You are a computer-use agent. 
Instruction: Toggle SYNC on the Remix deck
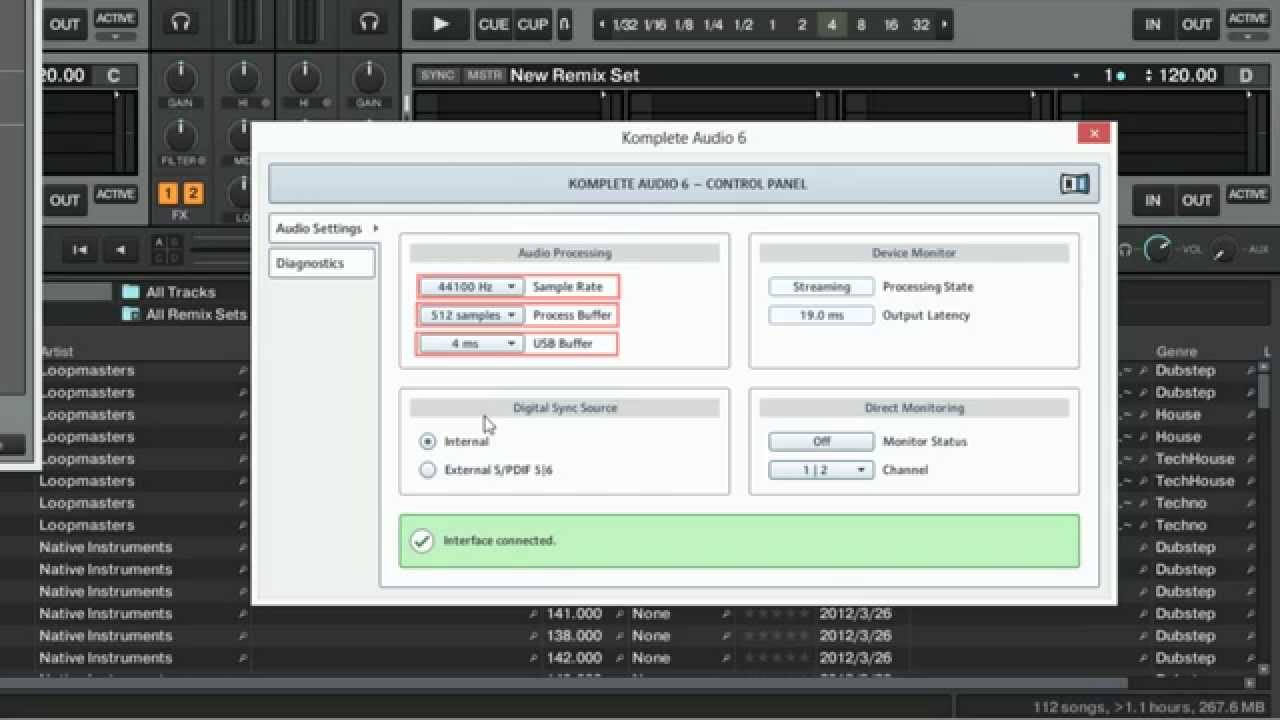click(437, 75)
